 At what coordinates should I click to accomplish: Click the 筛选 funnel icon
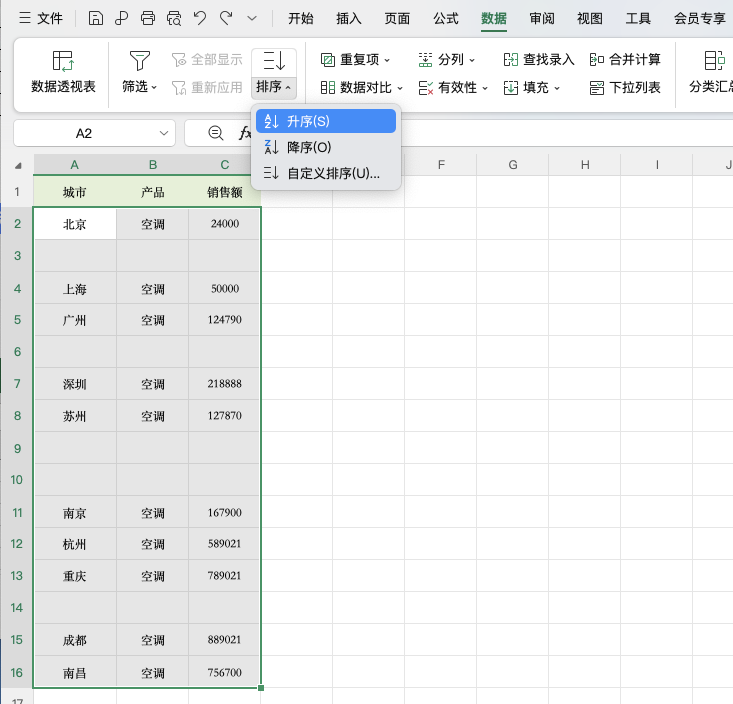pos(139,61)
